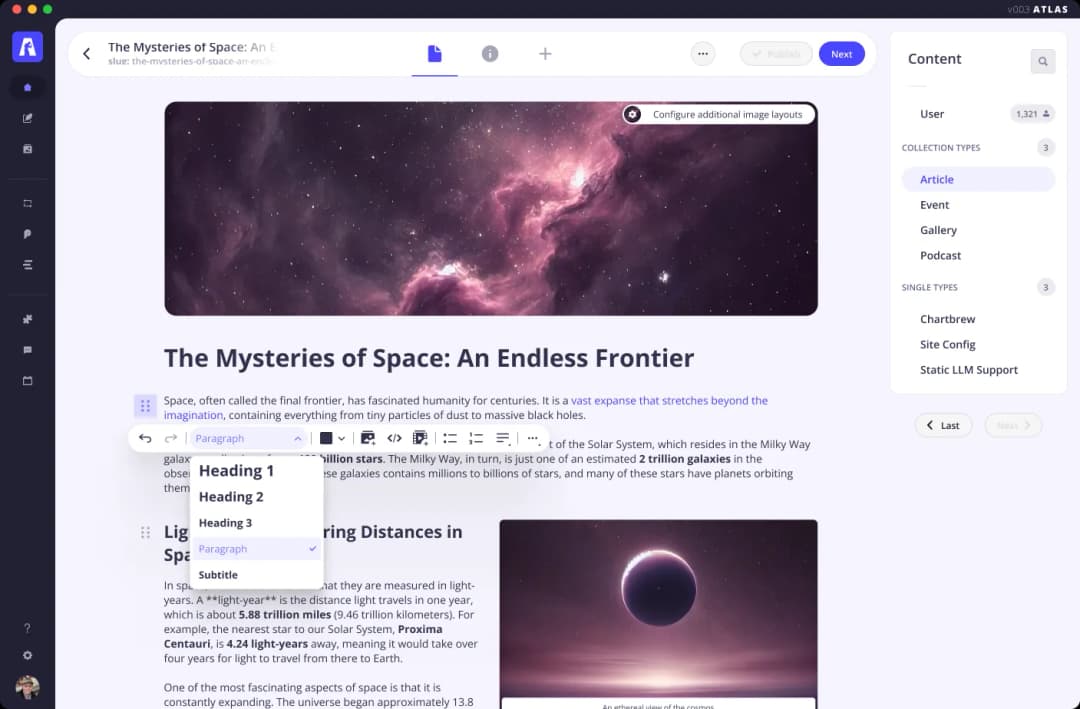This screenshot has height=709, width=1080.
Task: Insert media/video from the toolbar
Action: pyautogui.click(x=420, y=438)
